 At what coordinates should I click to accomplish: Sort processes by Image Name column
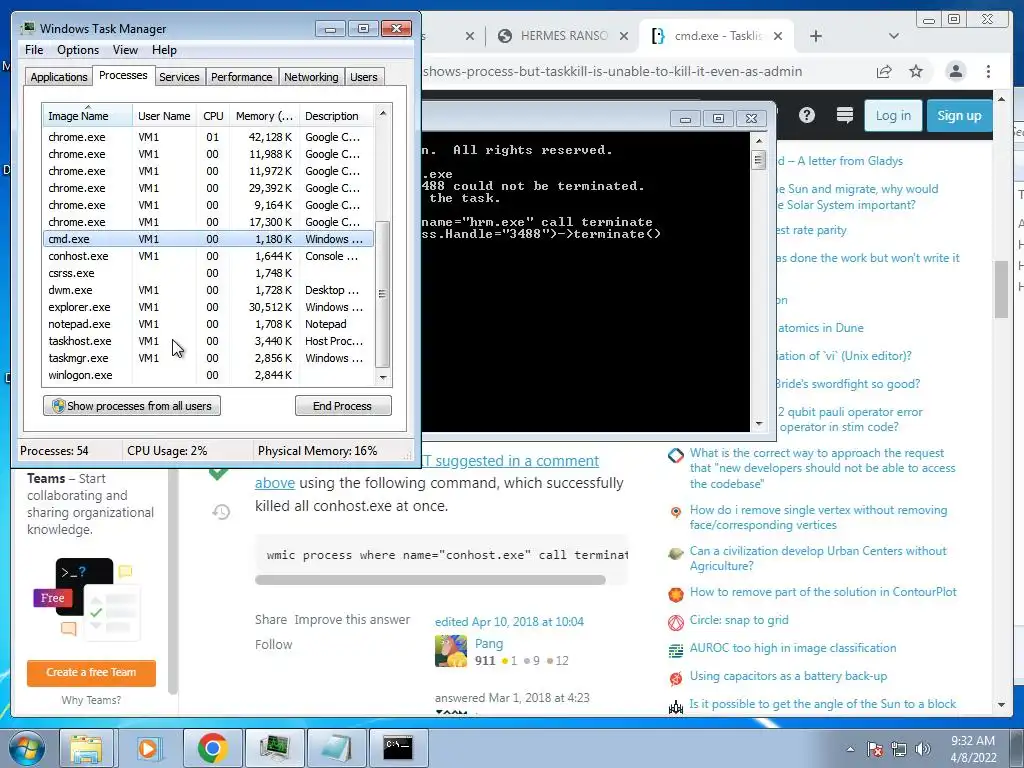pyautogui.click(x=87, y=116)
